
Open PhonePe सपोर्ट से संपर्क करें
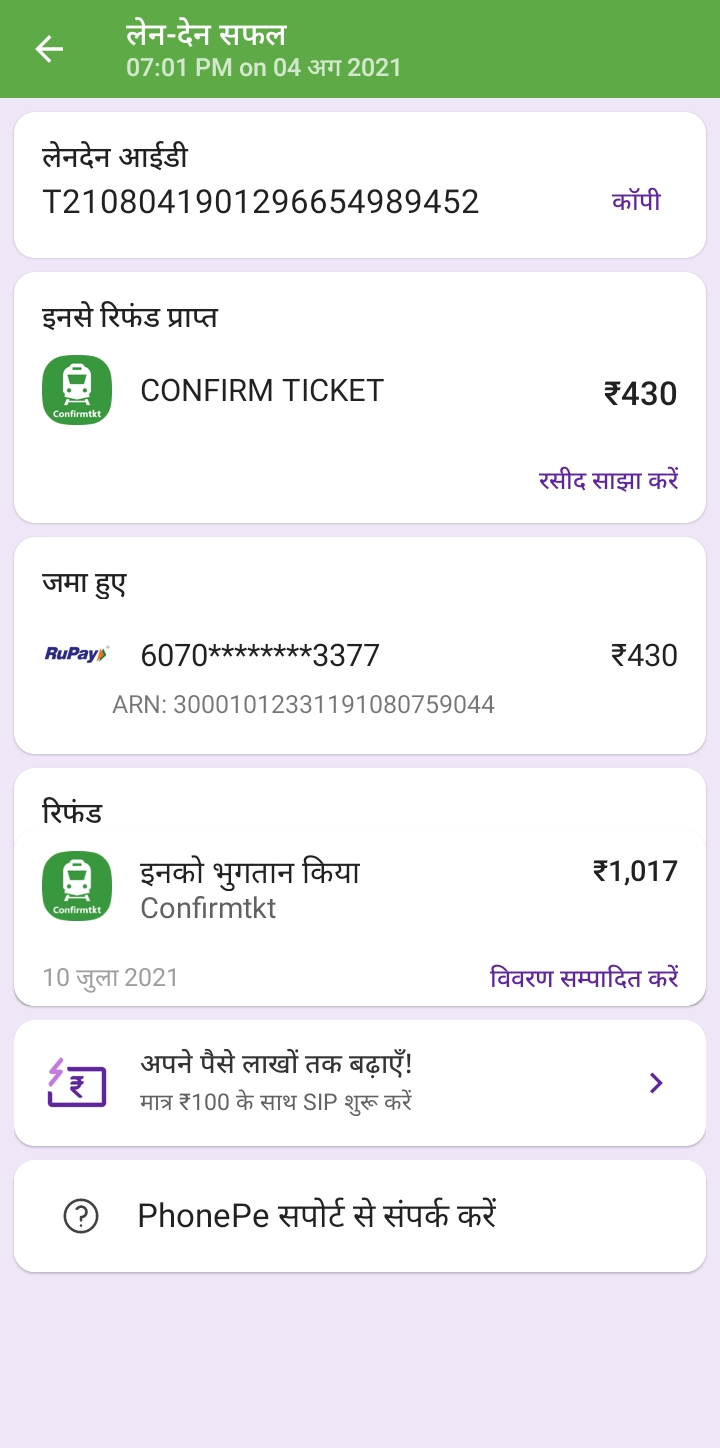click(317, 1216)
